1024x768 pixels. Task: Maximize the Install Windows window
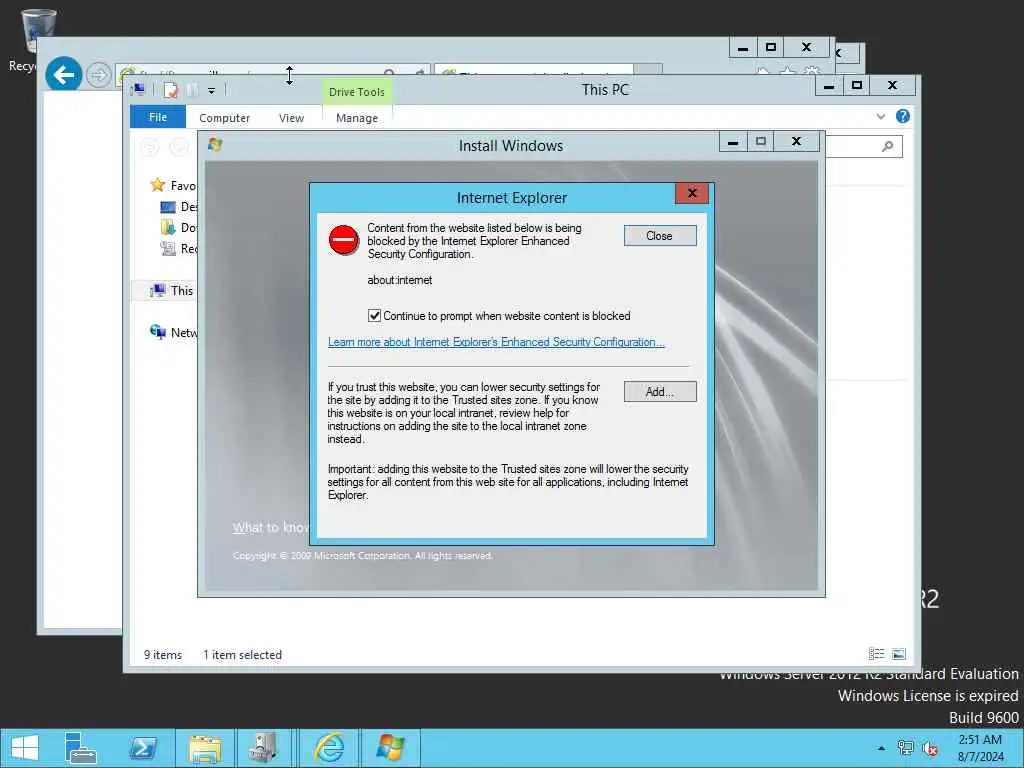[x=761, y=141]
